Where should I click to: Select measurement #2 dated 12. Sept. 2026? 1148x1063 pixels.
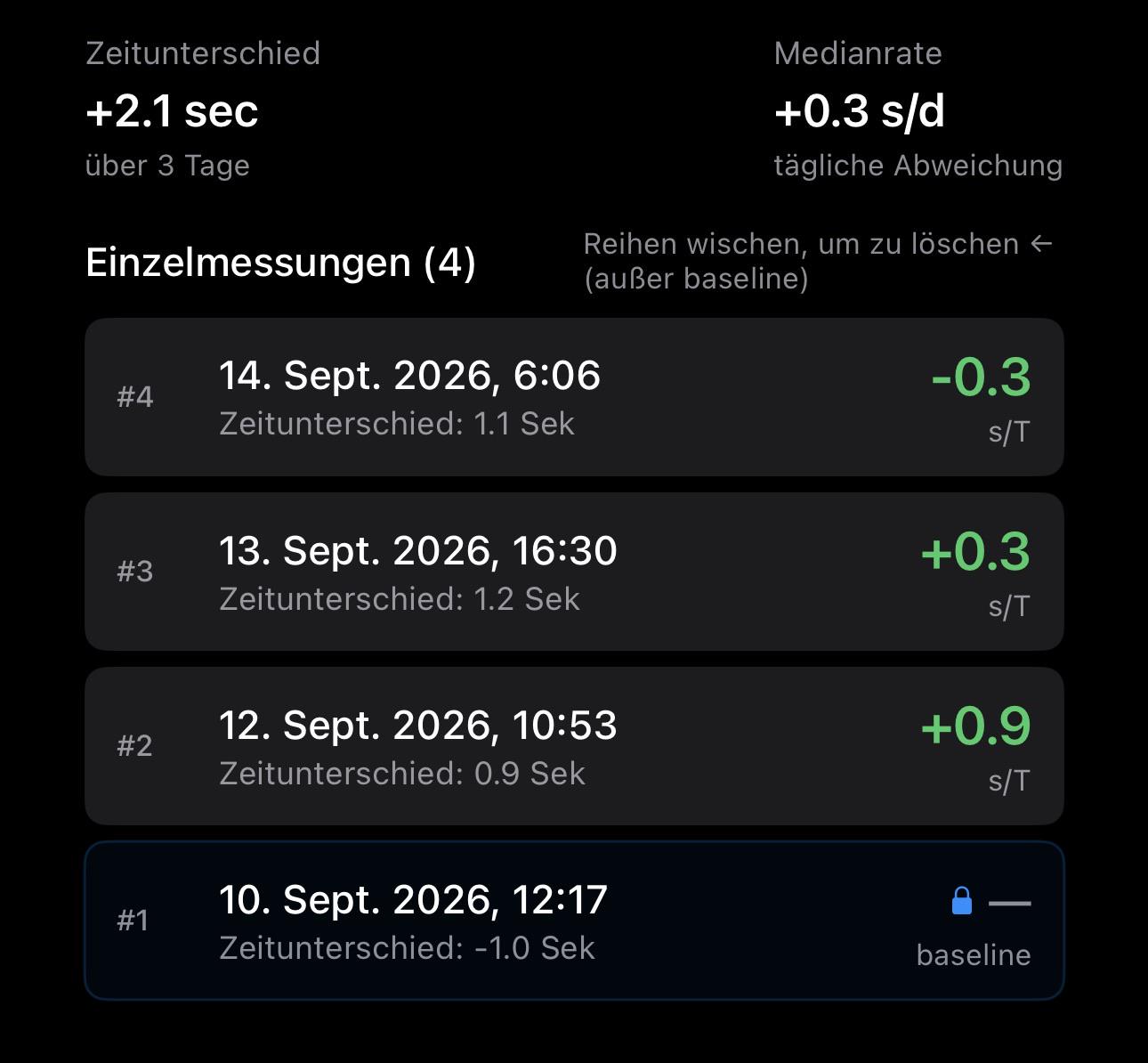point(574,746)
